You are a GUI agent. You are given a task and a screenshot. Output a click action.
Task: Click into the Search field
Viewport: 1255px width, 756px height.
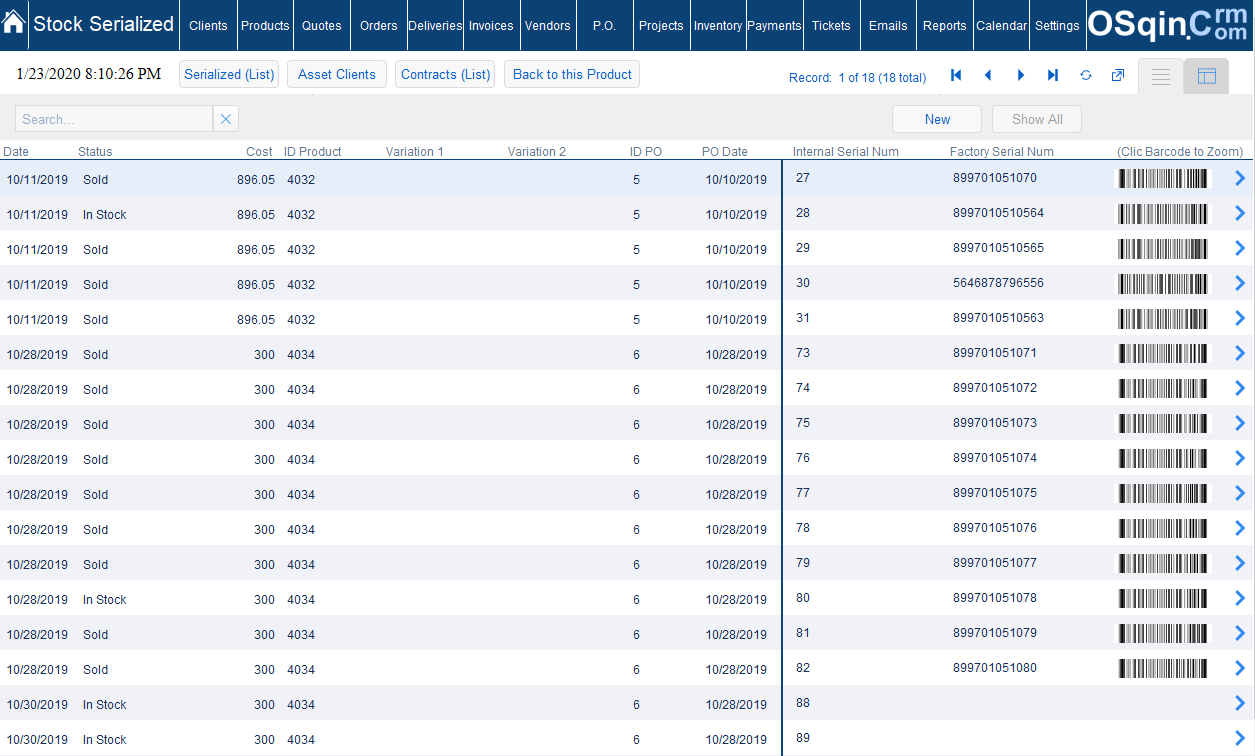click(114, 119)
